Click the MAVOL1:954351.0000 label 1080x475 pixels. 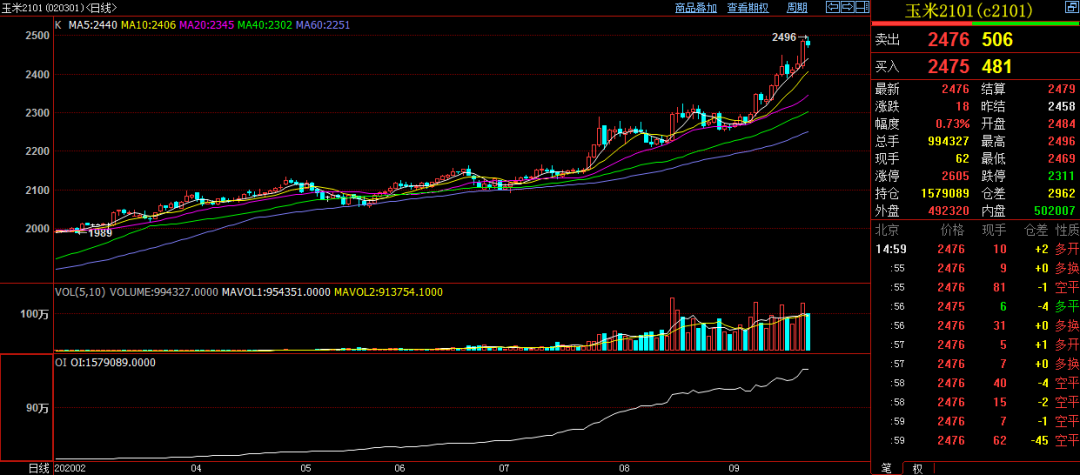[276, 292]
